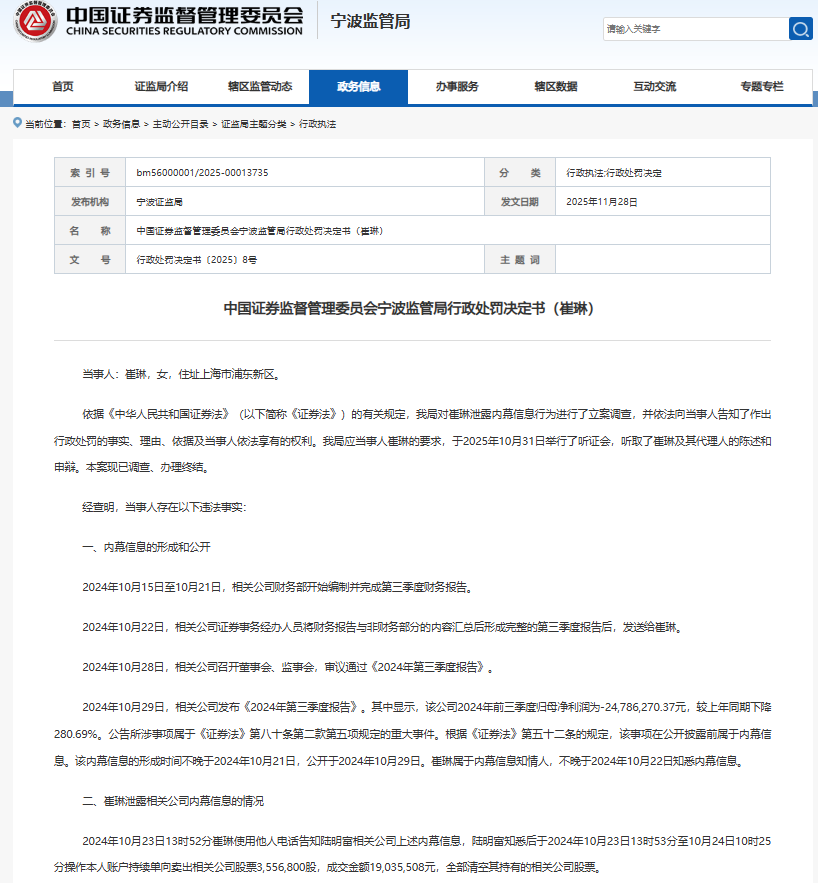Click the paragraph starting 2024年10月15日至10月21日
This screenshot has width=818, height=883.
pos(279,587)
